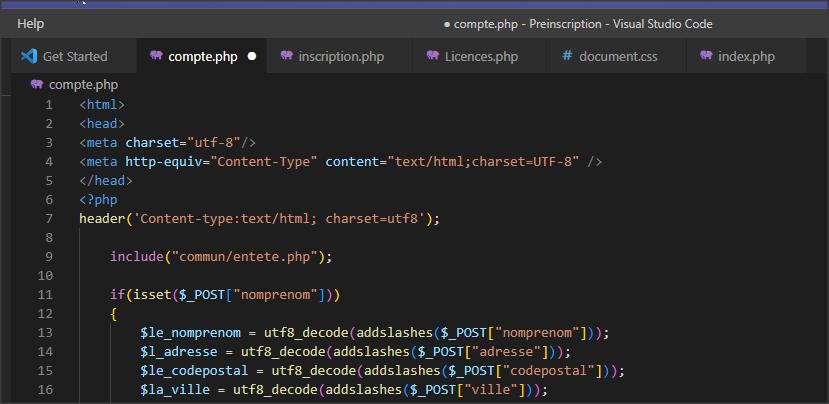Viewport: 829px width, 404px height.
Task: Click the if(isset condition on line 11
Action: tap(225, 295)
